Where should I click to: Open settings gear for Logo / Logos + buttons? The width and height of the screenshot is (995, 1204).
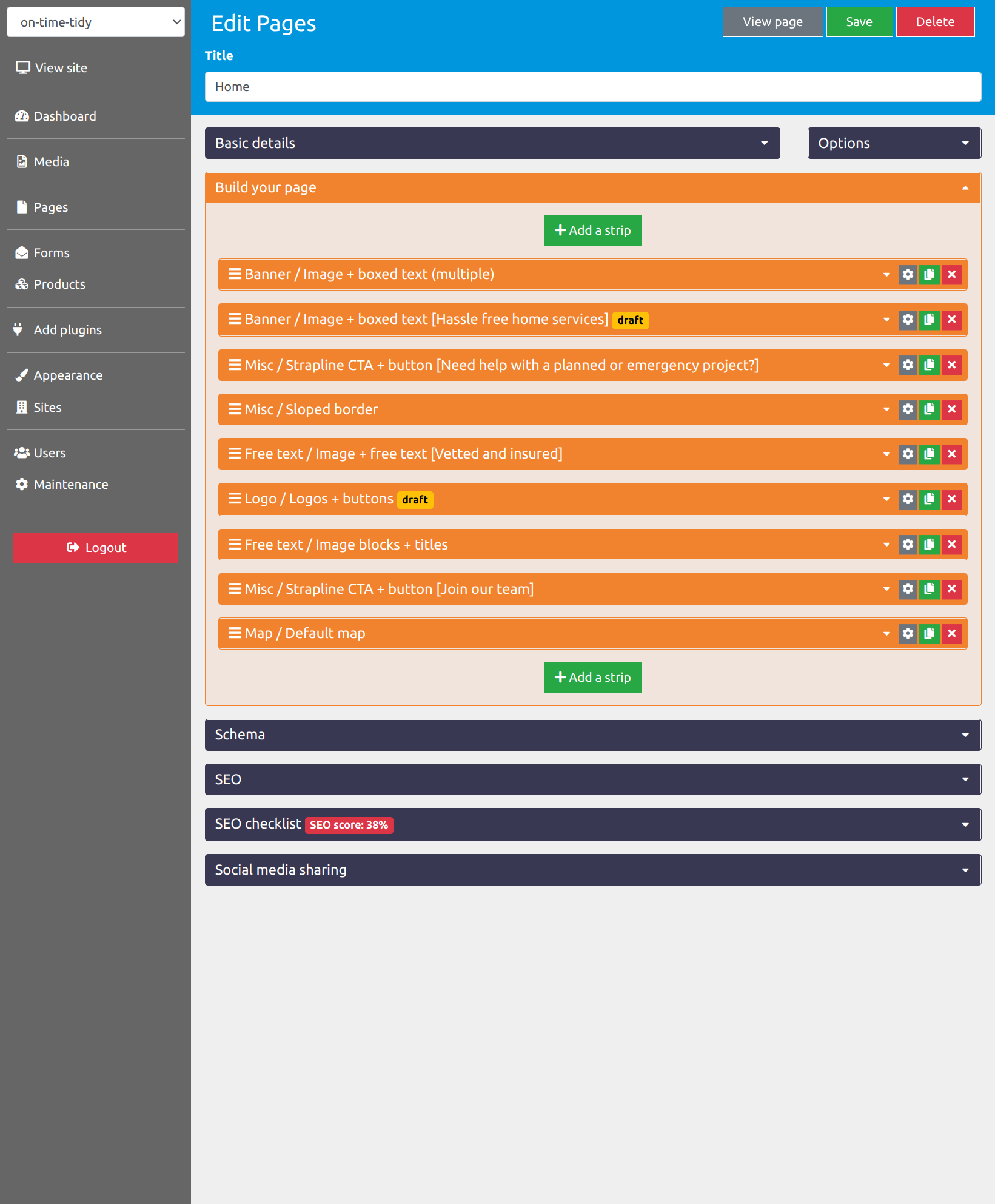908,499
